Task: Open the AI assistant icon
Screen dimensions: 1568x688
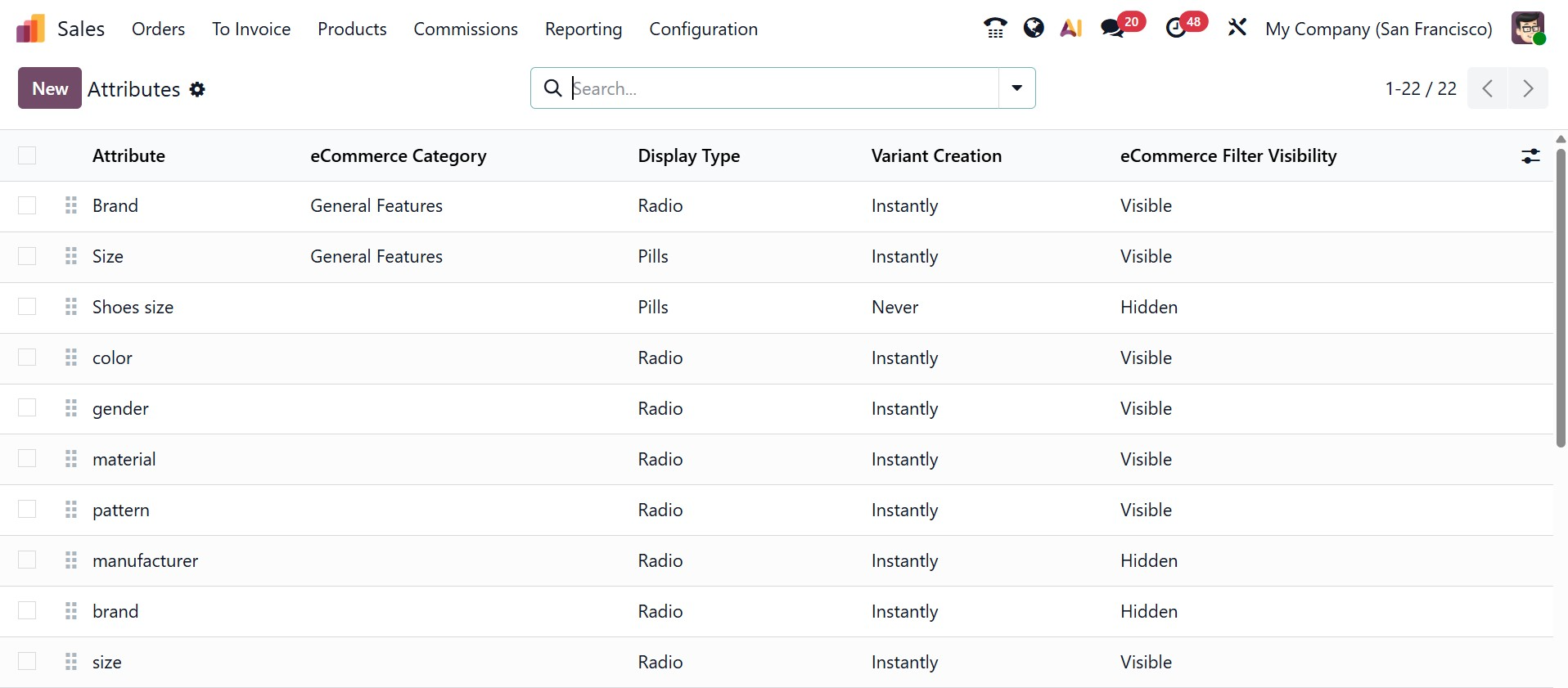Action: [x=1070, y=29]
